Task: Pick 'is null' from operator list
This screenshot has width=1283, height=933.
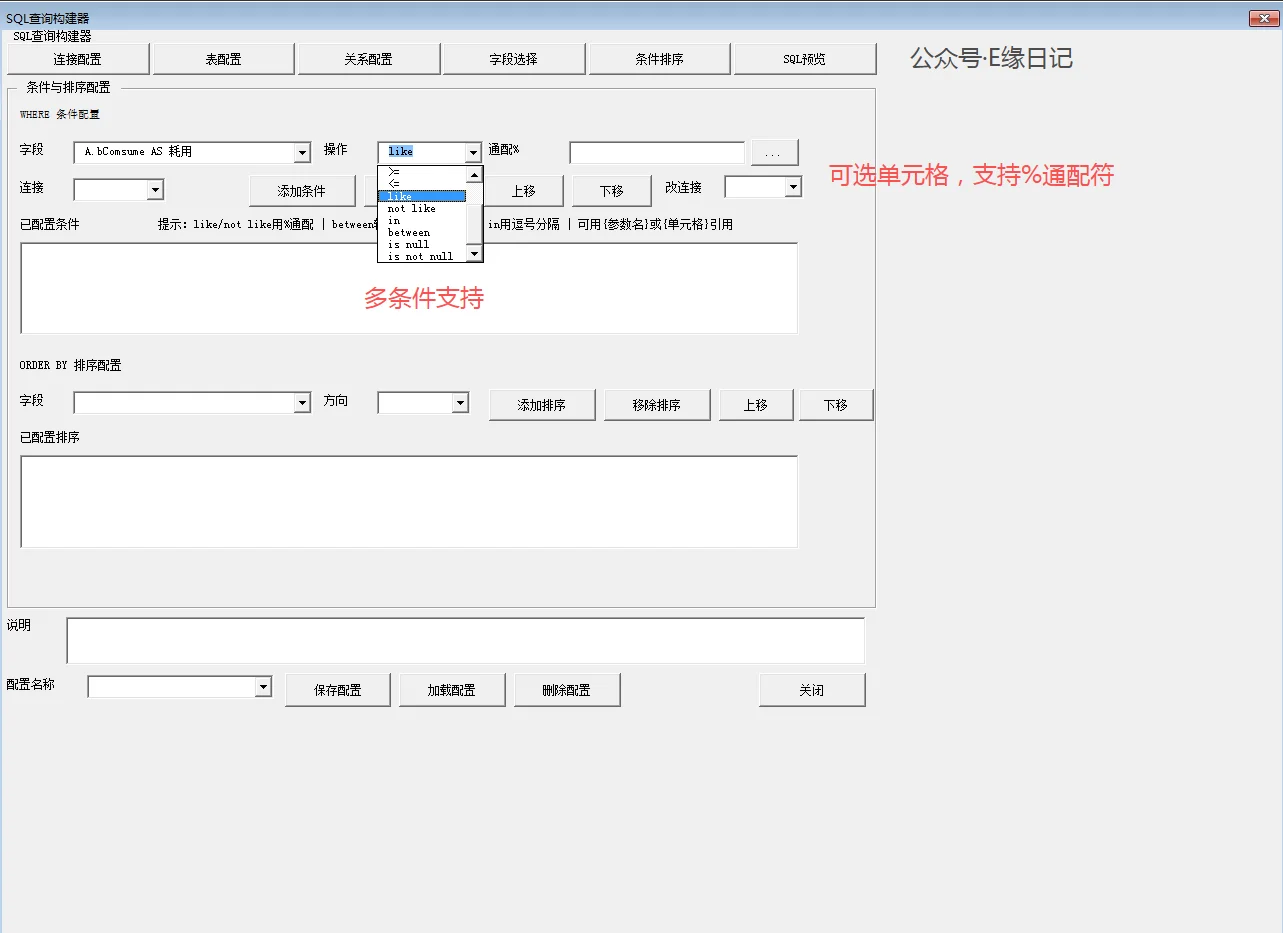Action: click(x=422, y=244)
